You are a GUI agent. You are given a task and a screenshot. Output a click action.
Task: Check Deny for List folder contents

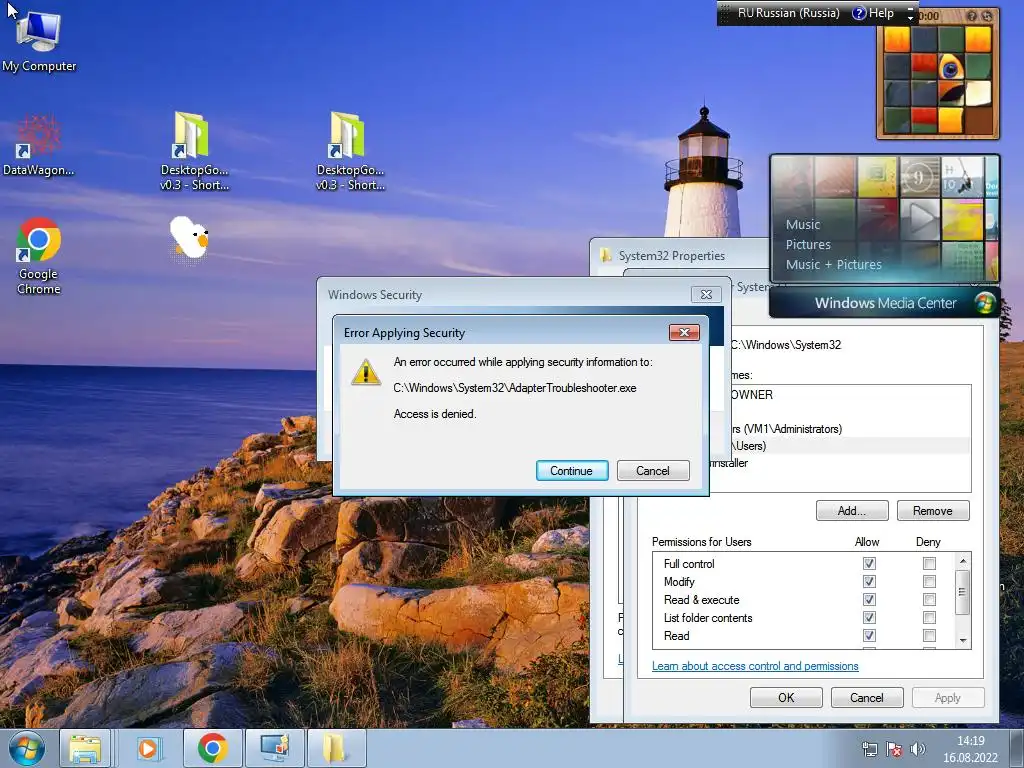pyautogui.click(x=929, y=617)
